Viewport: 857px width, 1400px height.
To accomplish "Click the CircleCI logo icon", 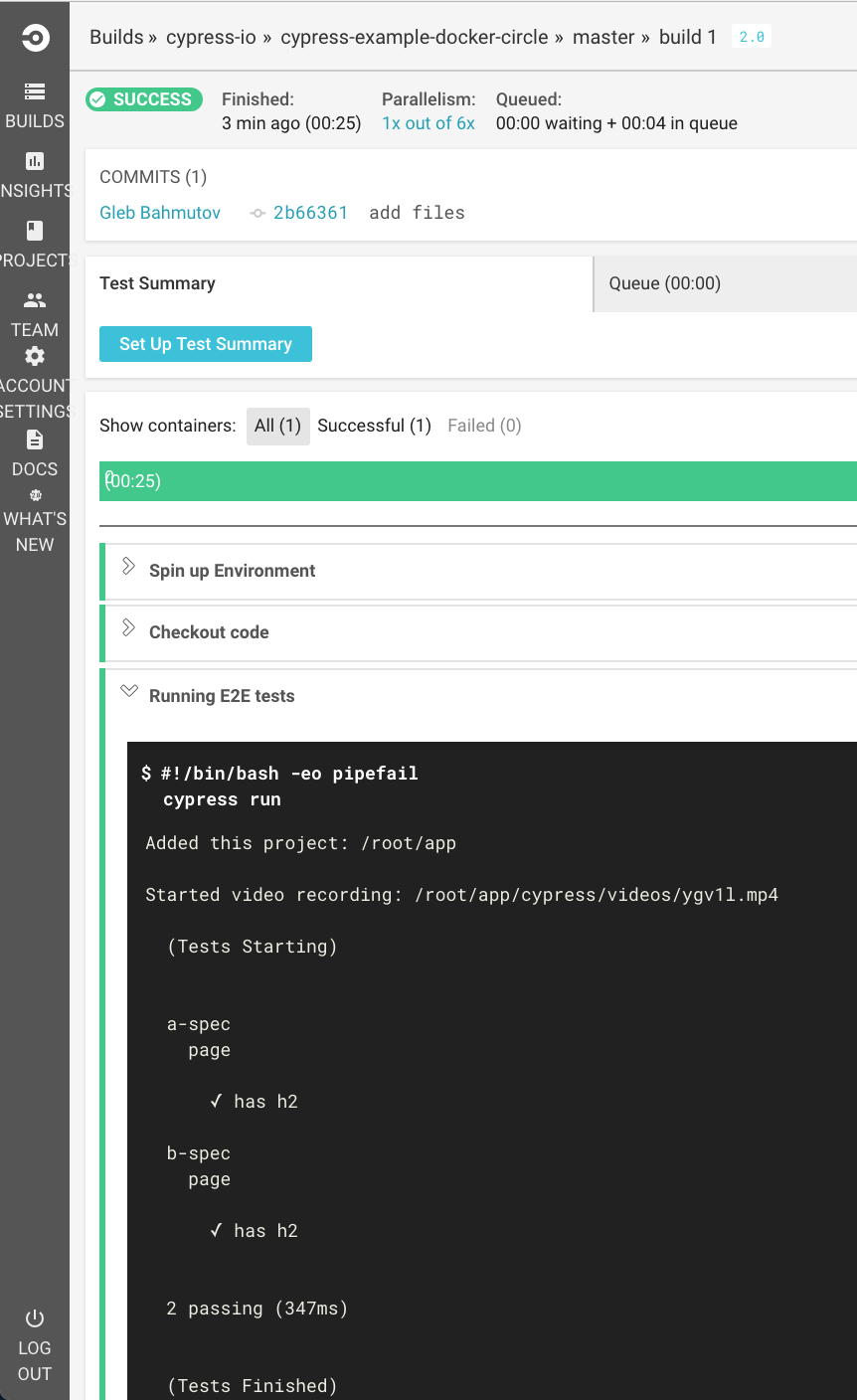I will point(35,40).
